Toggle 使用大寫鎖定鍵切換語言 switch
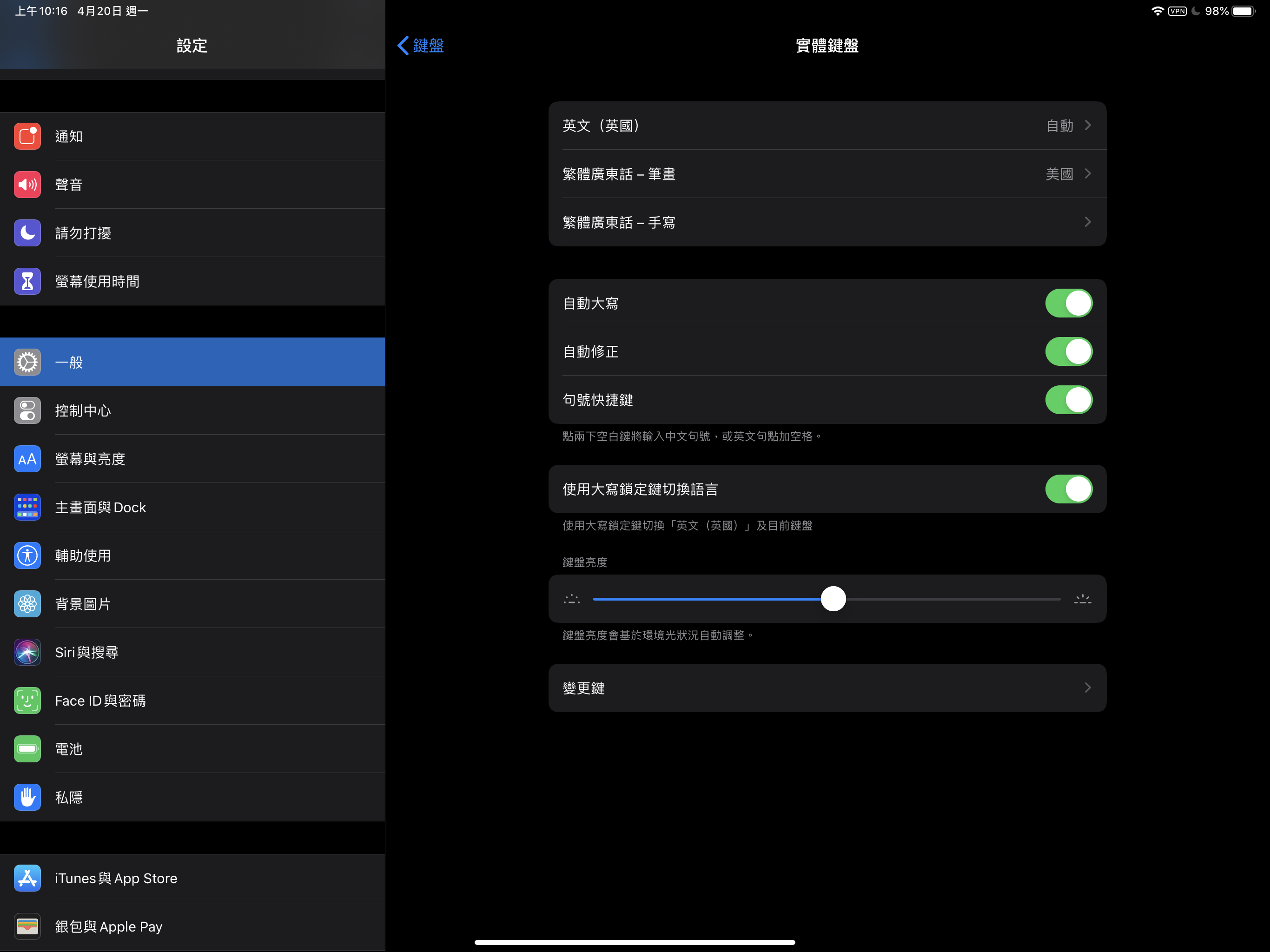Screen dimensions: 1270x952 point(1068,489)
